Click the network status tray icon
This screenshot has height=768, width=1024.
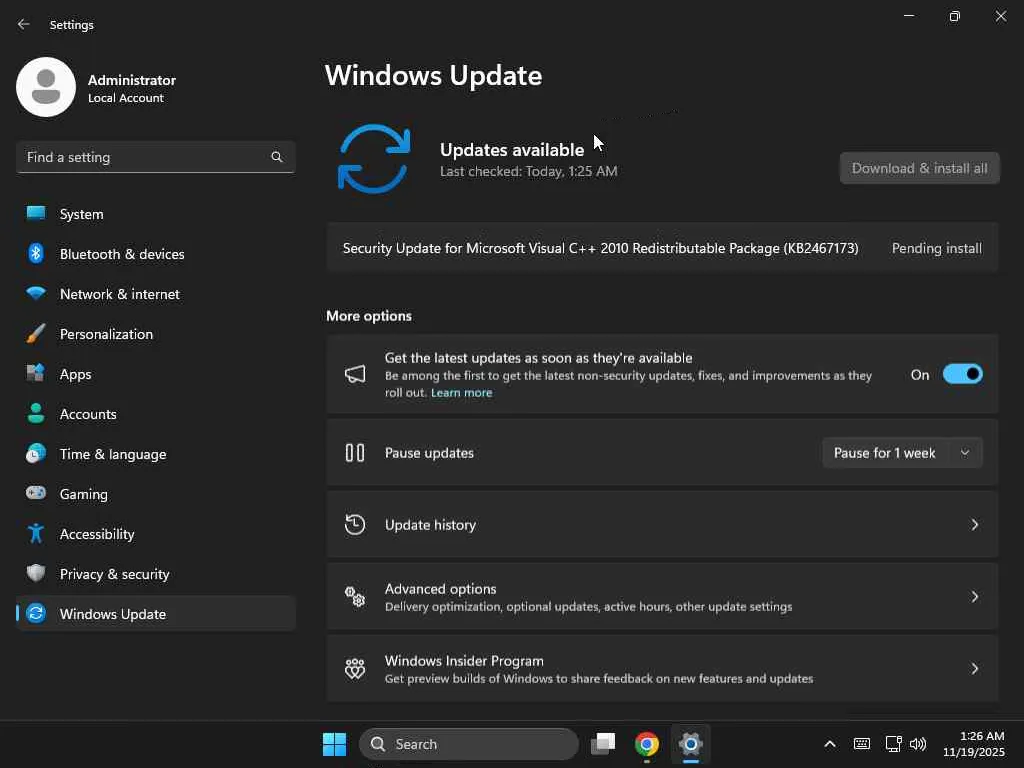893,744
